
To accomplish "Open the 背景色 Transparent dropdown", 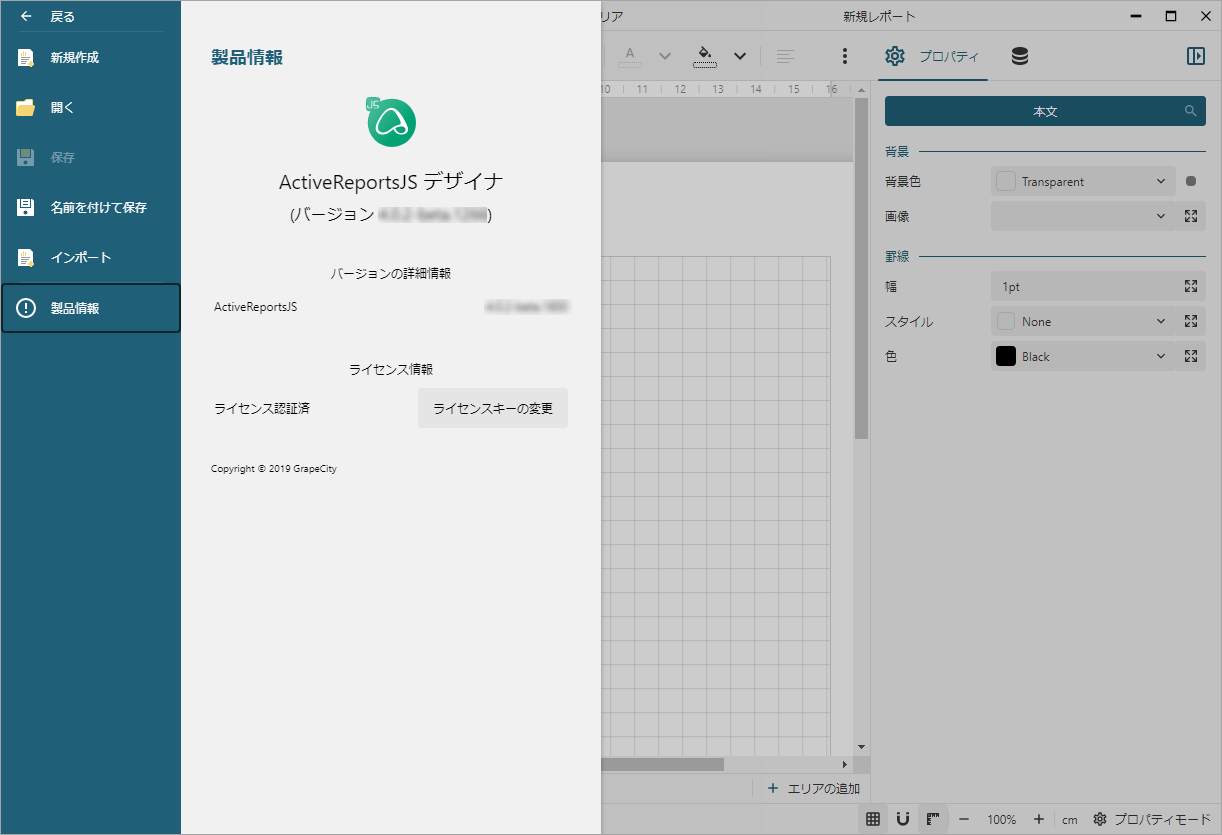I will click(1083, 181).
